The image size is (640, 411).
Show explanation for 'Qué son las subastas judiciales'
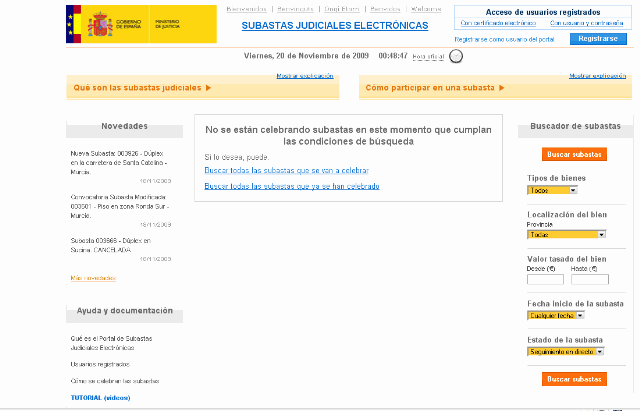click(305, 76)
